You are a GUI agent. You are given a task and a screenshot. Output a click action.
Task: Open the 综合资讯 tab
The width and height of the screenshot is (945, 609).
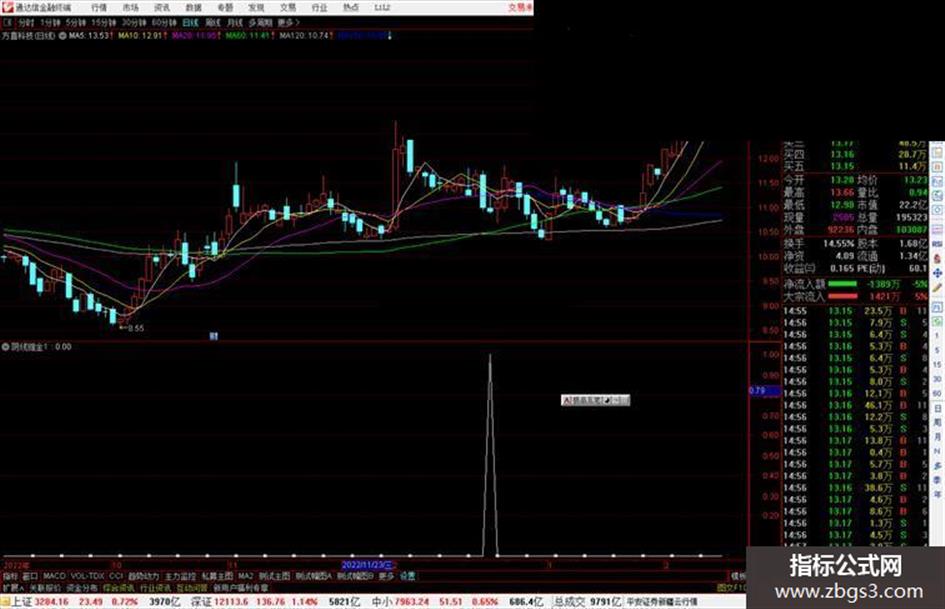(118, 587)
